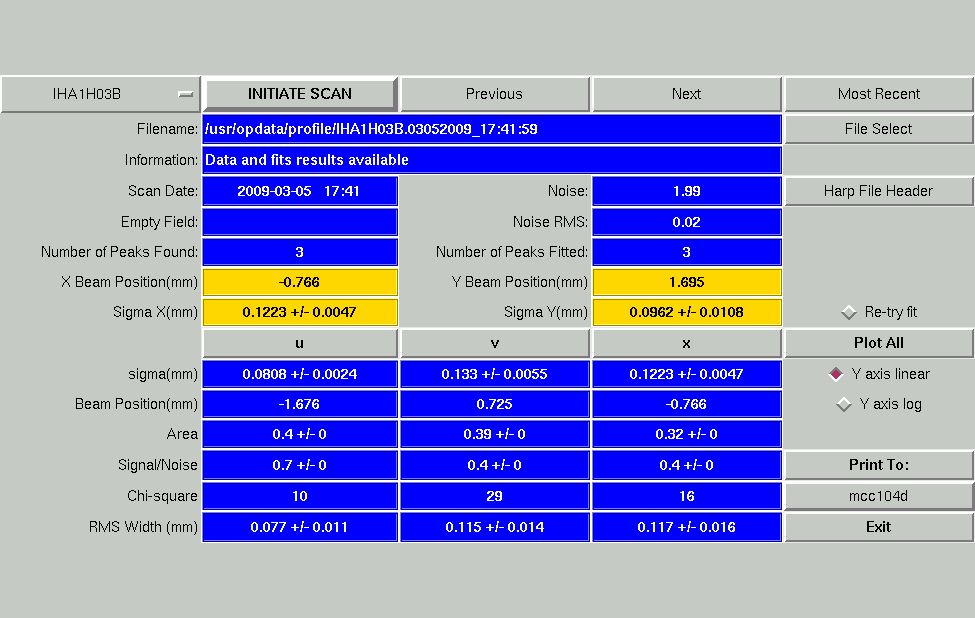The height and width of the screenshot is (618, 975).
Task: Click the Area value 0.39 +/- 0
Action: click(494, 434)
